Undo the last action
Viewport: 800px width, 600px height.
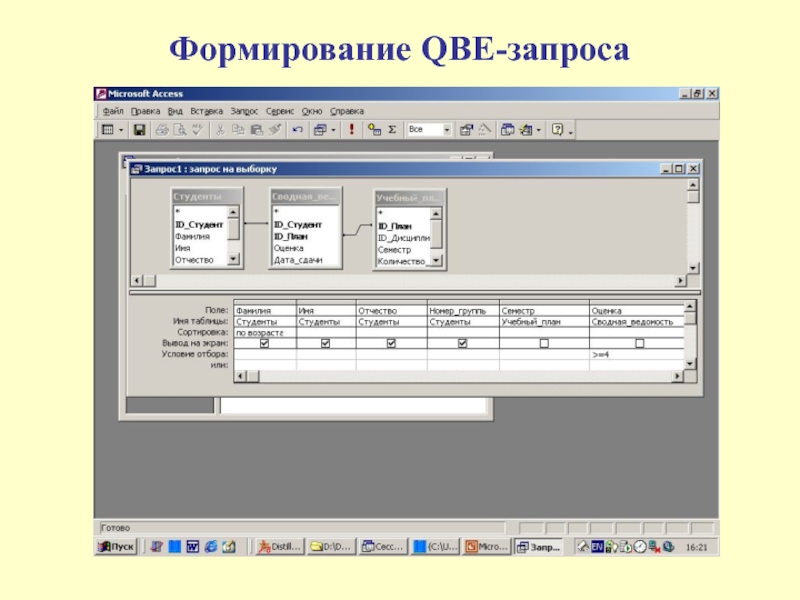point(297,130)
